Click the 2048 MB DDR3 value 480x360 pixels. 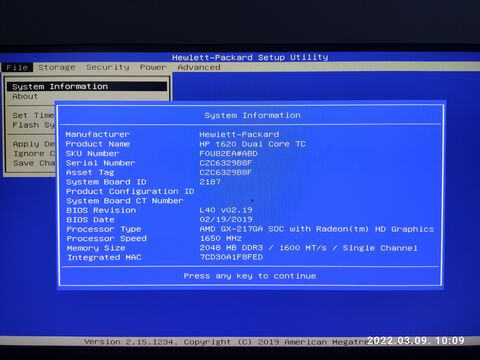[x=309, y=248]
